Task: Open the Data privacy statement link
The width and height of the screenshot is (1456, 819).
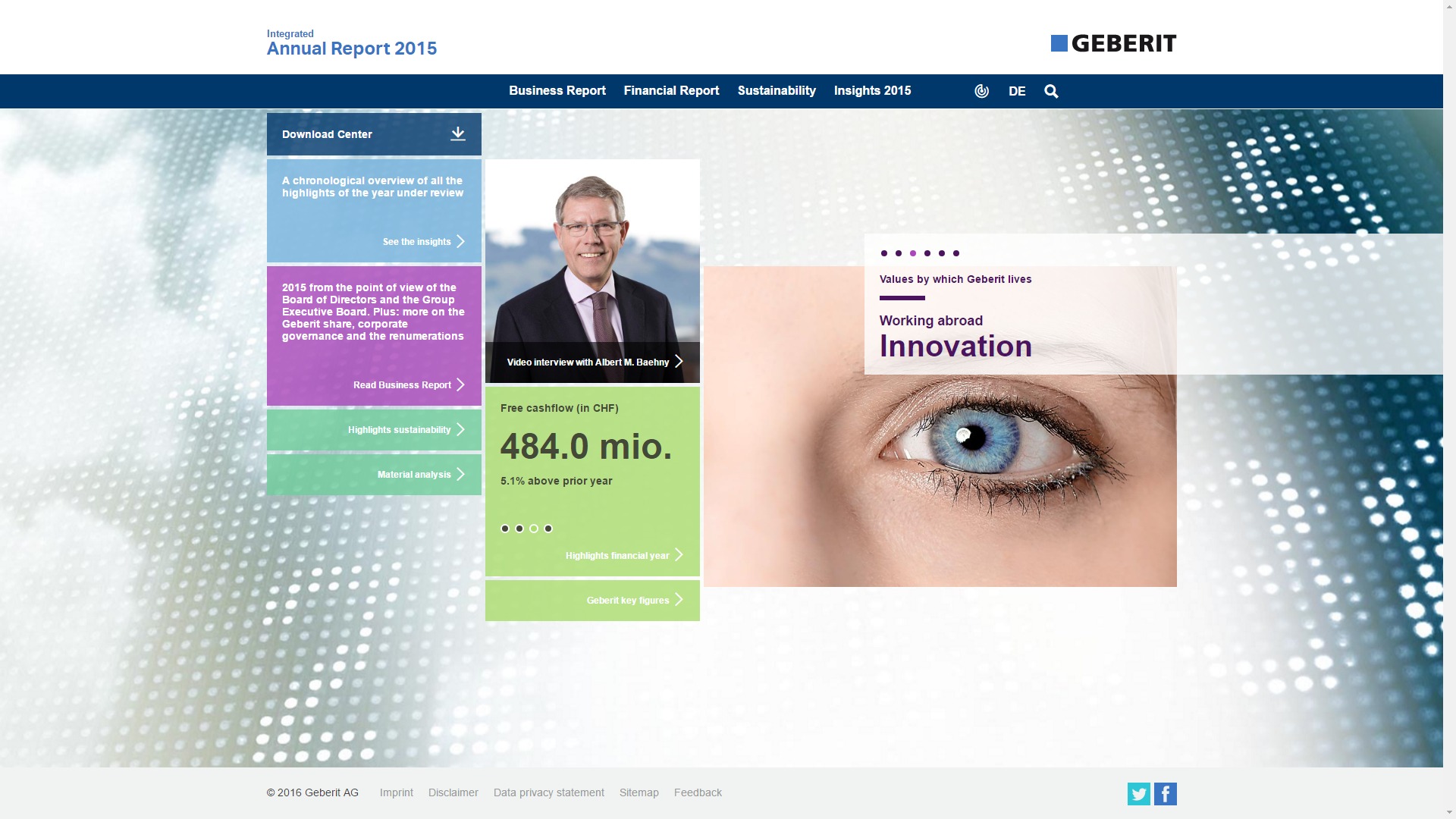Action: pos(548,792)
